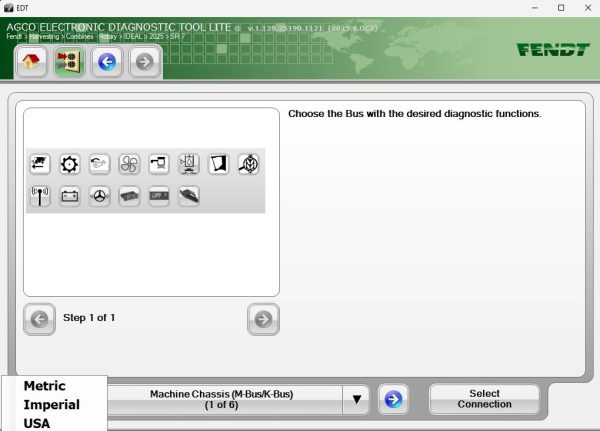Open the magnifier inspection icon

coord(248,164)
